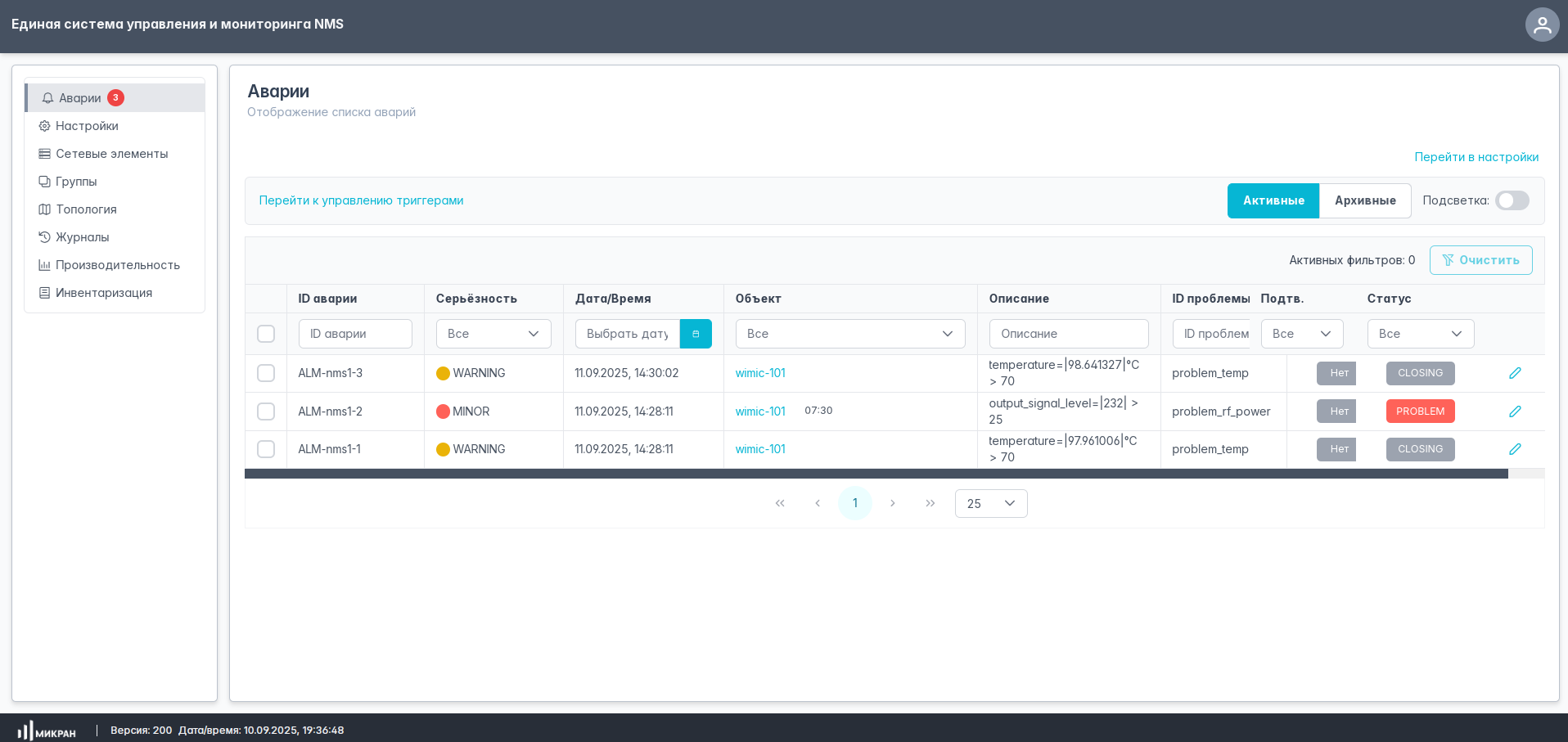Click the calendar date picker icon
The image size is (1568, 742).
click(x=696, y=334)
